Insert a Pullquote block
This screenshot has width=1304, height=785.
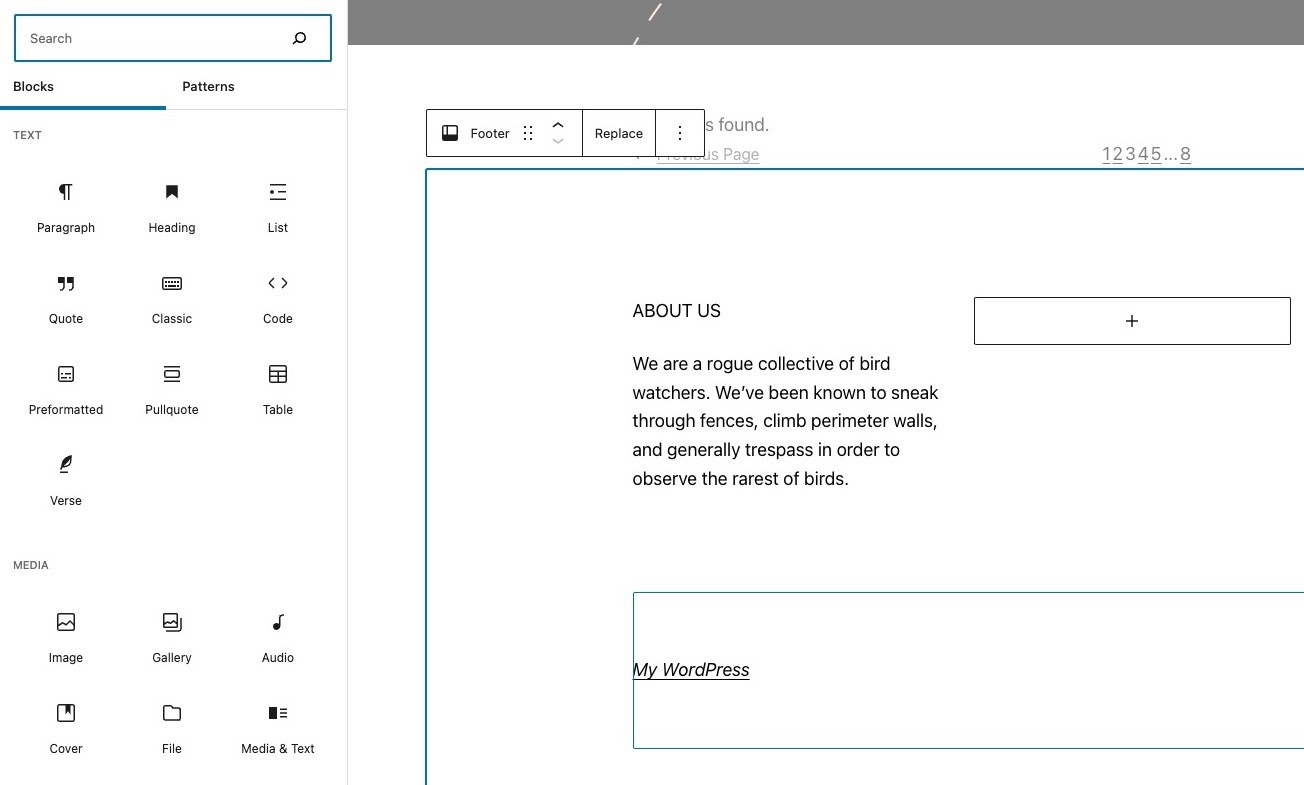tap(172, 390)
